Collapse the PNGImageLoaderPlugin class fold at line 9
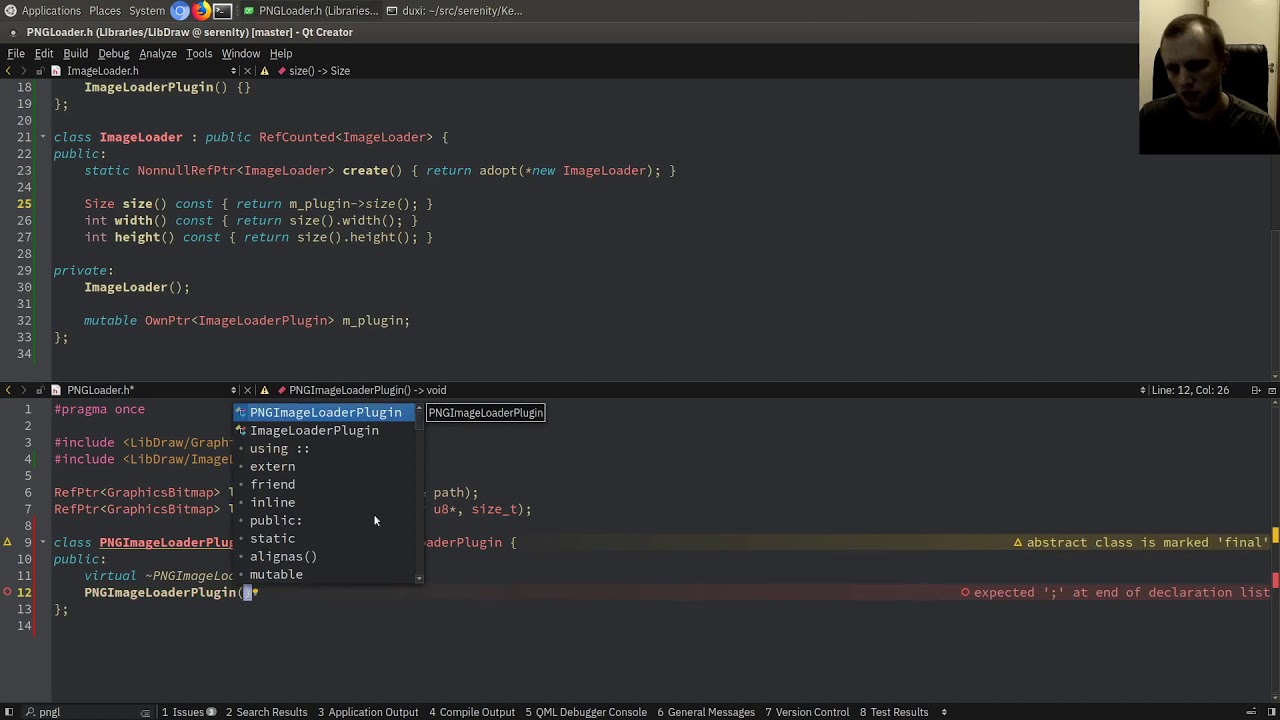Image resolution: width=1280 pixels, height=720 pixels. 42,542
